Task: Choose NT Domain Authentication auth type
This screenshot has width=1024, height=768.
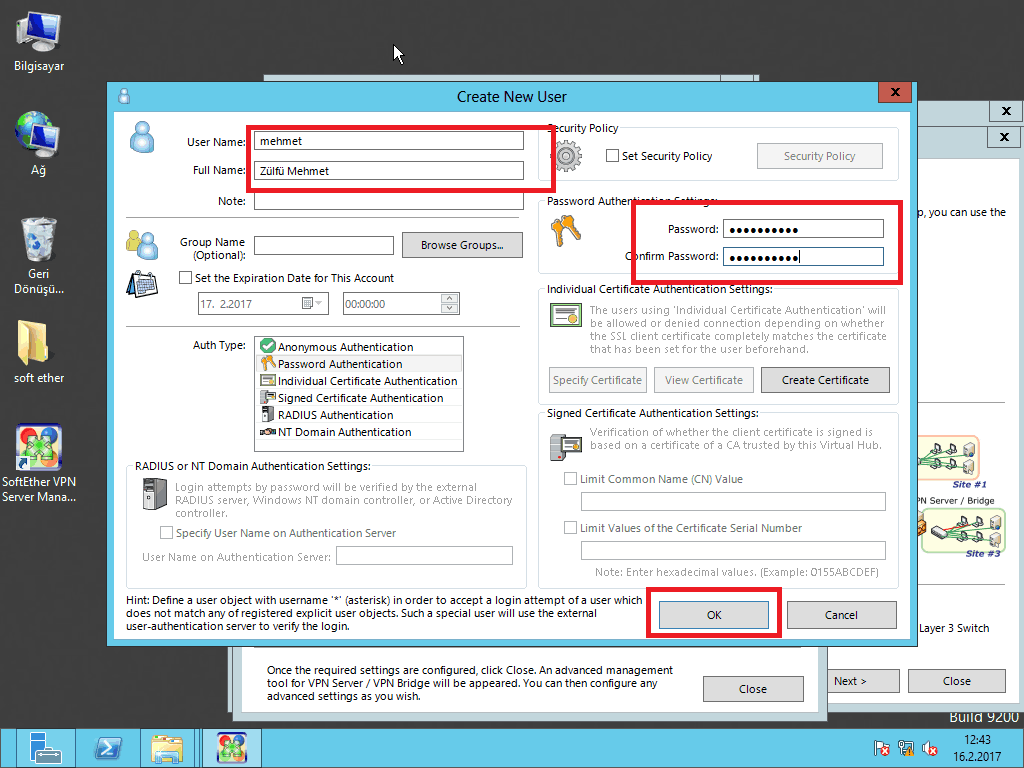Action: pos(344,432)
